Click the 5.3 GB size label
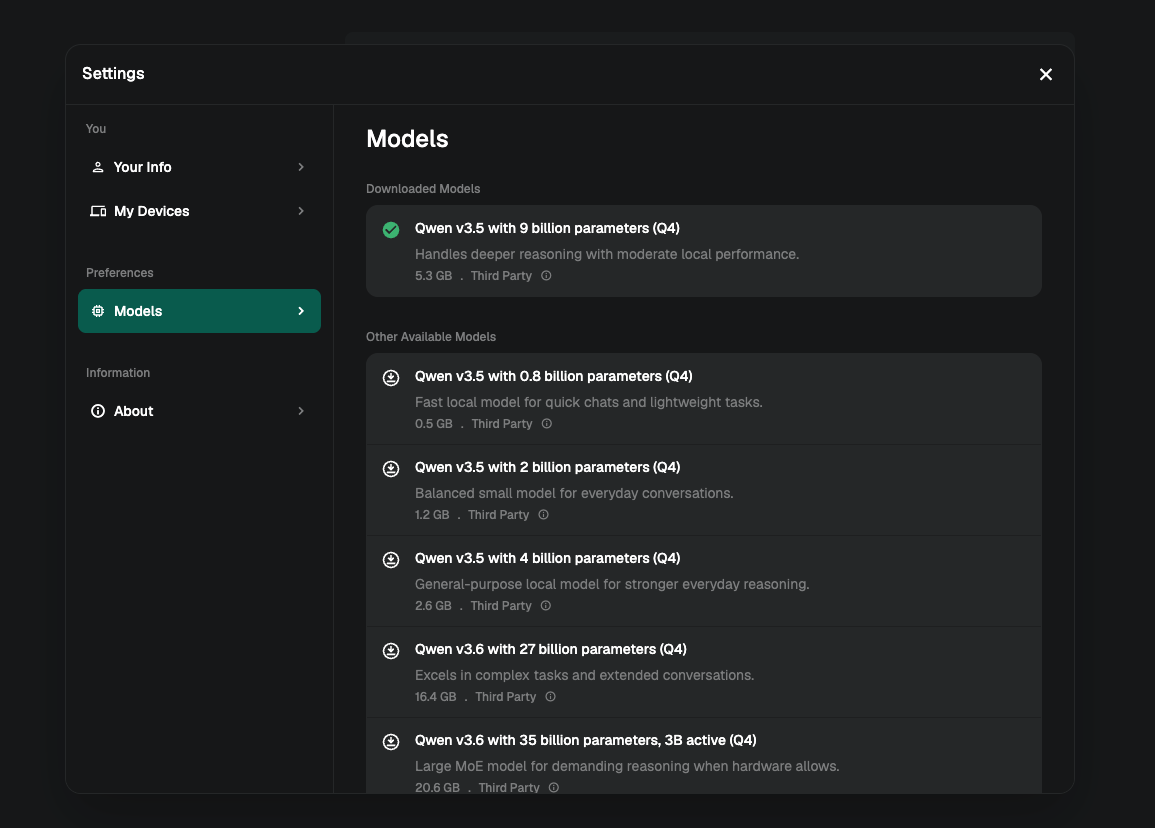The height and width of the screenshot is (828, 1155). pos(433,276)
